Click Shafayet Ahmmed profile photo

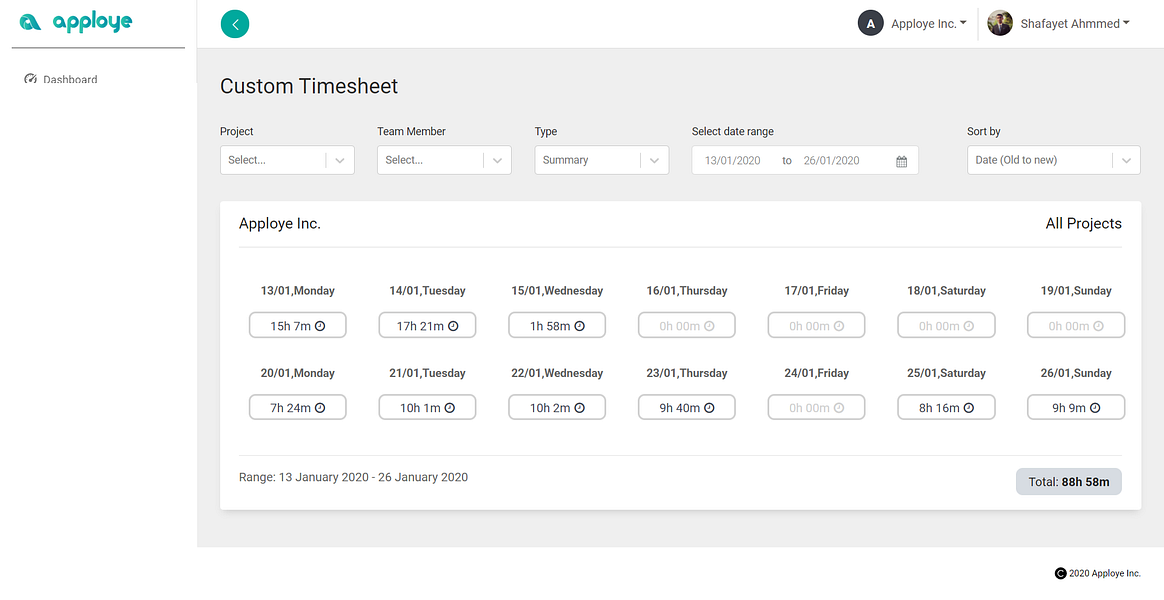click(x=1000, y=24)
